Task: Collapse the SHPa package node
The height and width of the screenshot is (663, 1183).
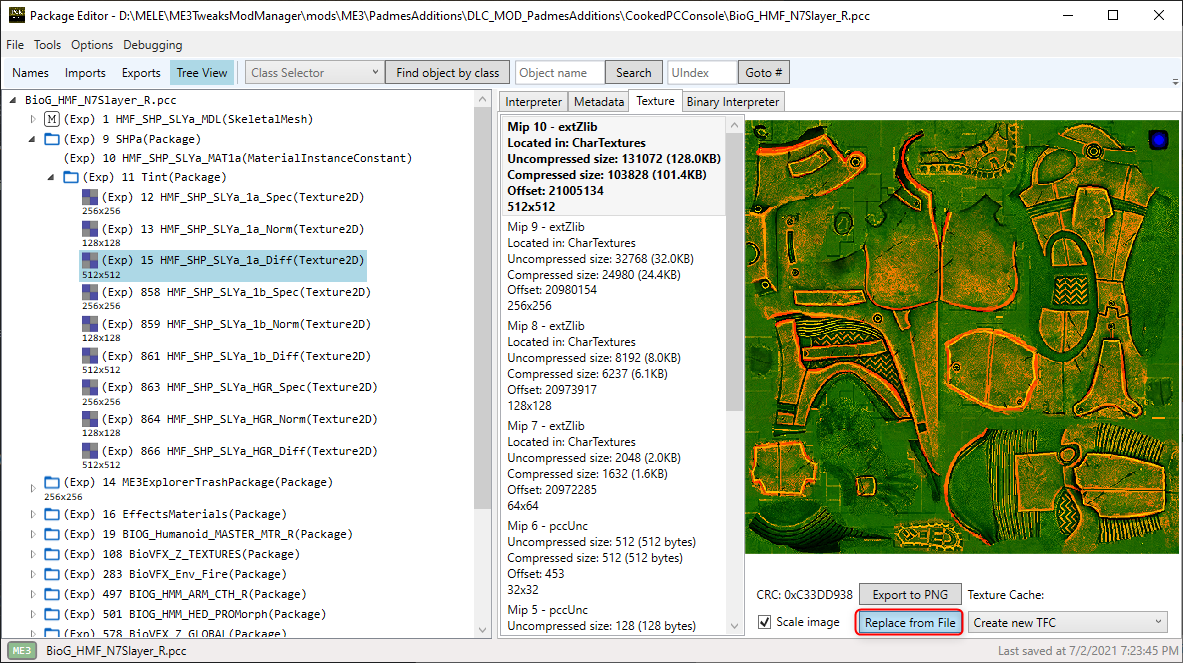Action: (32, 139)
